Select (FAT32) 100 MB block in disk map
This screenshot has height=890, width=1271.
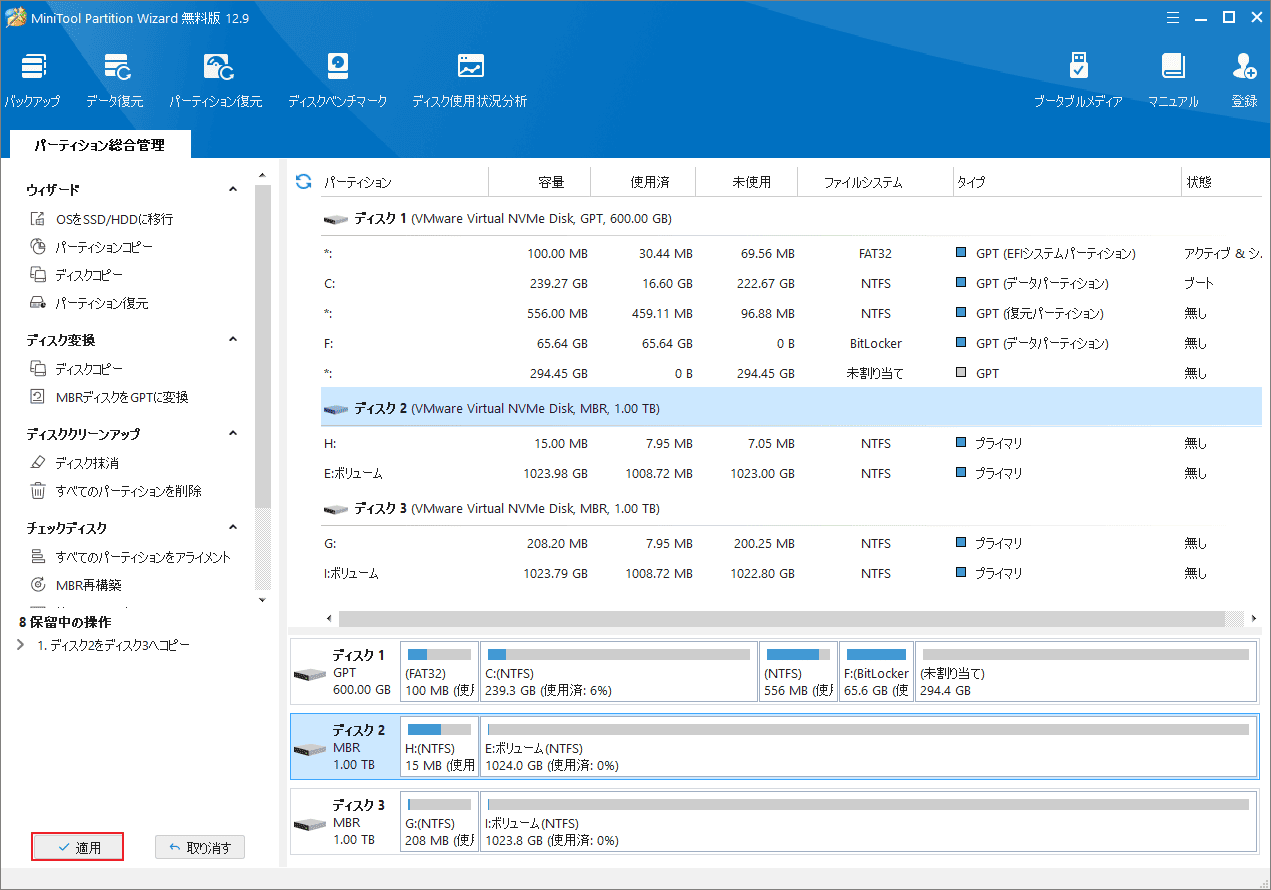(439, 672)
